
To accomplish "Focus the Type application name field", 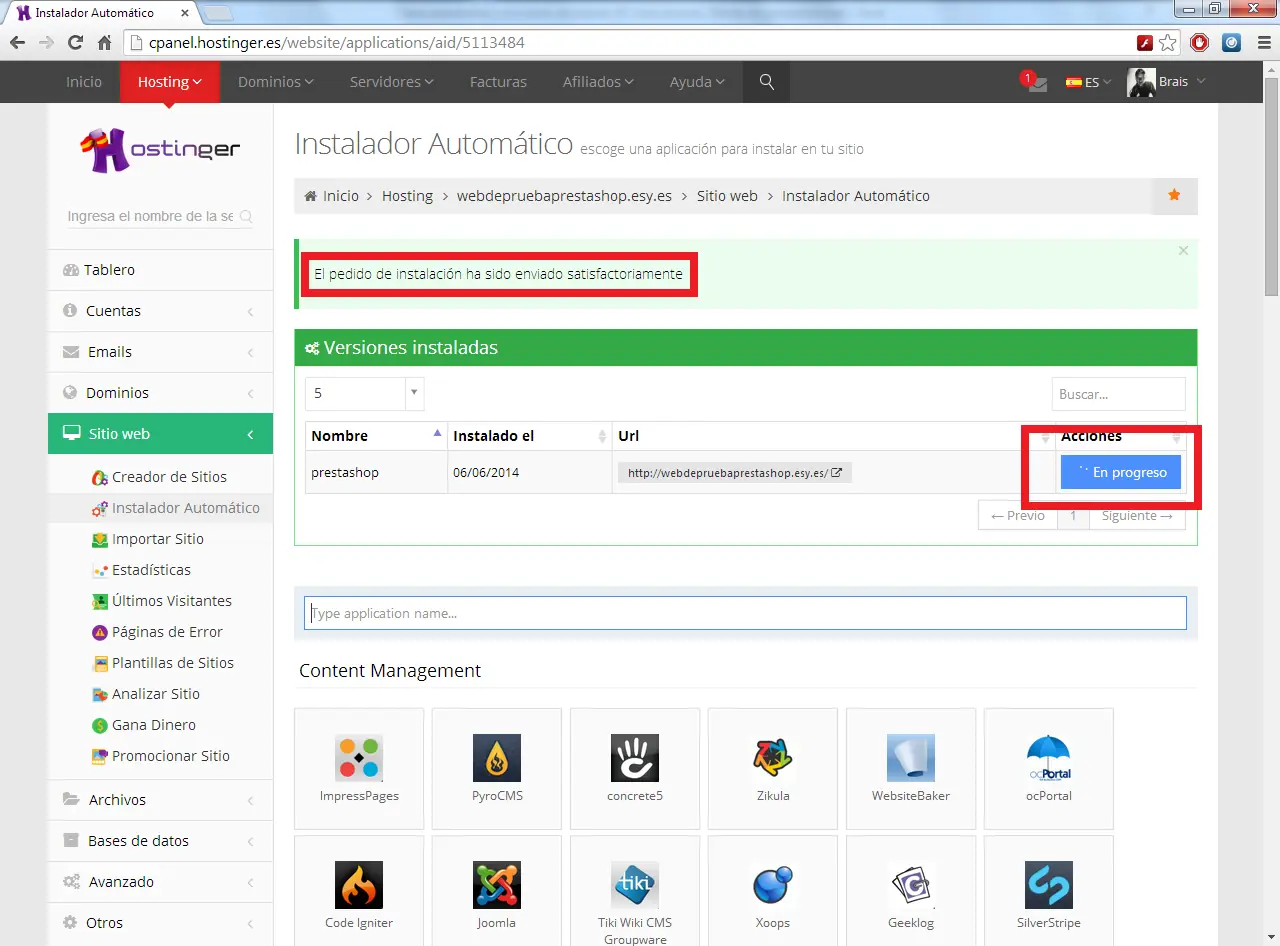I will 745,613.
